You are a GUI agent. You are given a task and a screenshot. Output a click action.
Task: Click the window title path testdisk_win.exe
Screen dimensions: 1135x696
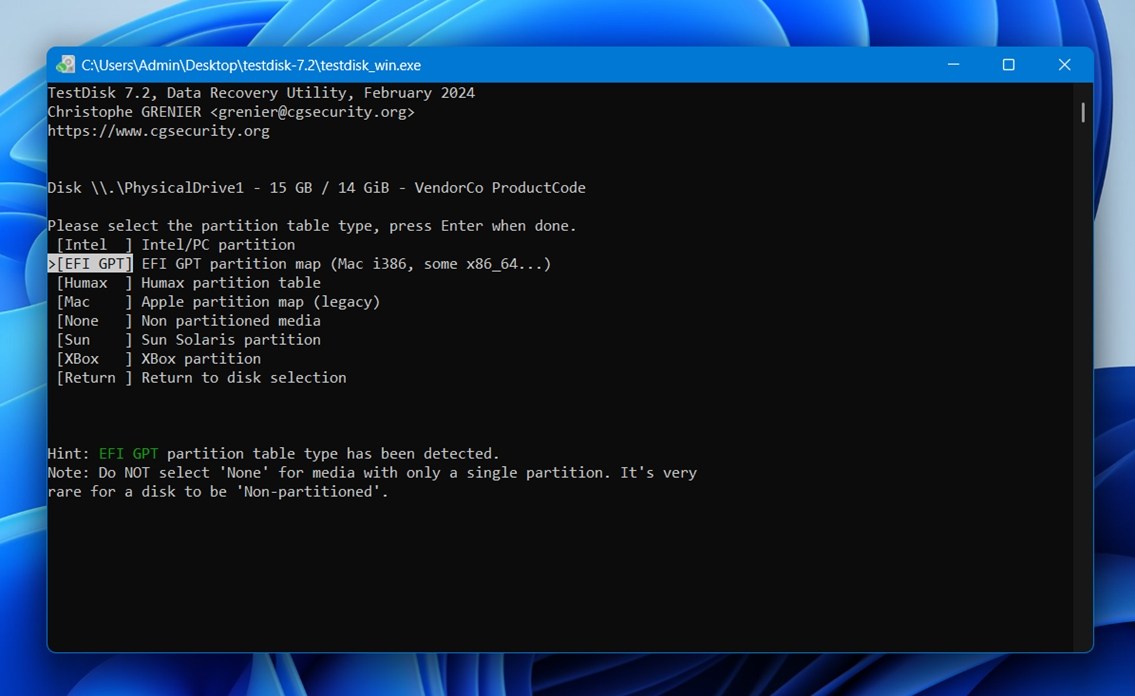(251, 65)
